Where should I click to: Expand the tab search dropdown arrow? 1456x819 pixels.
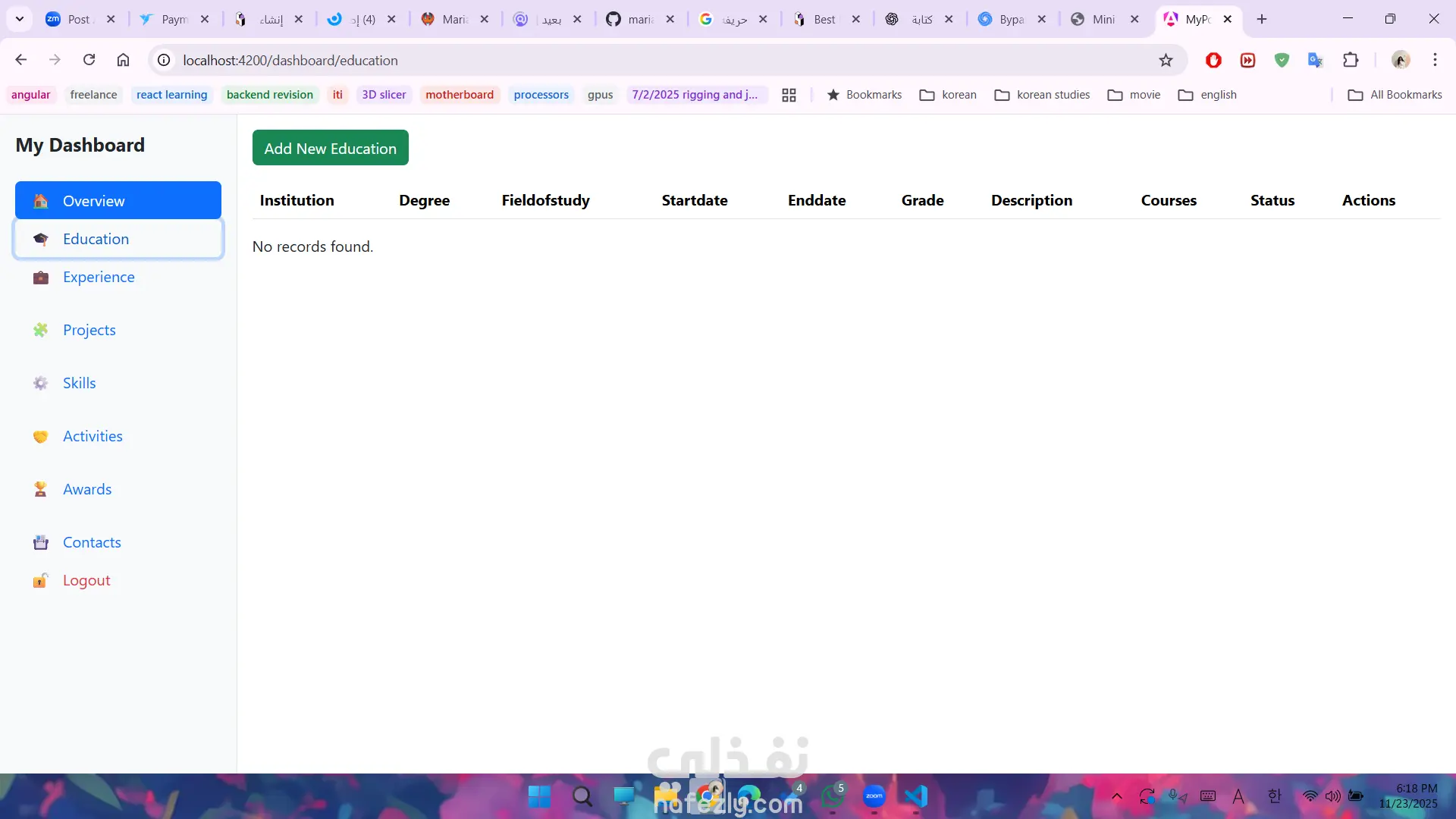[x=20, y=19]
